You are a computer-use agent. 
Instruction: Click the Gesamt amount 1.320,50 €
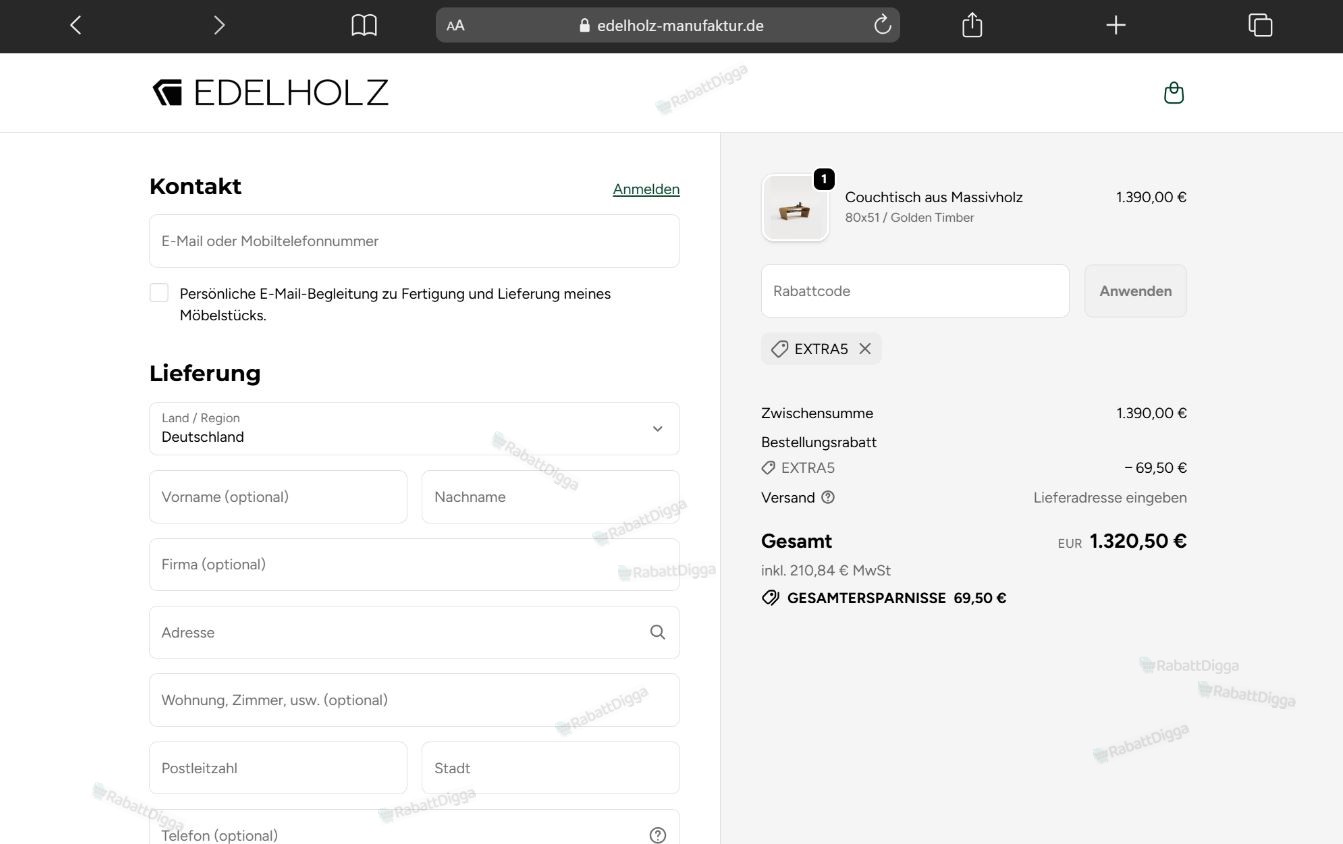tap(1138, 541)
